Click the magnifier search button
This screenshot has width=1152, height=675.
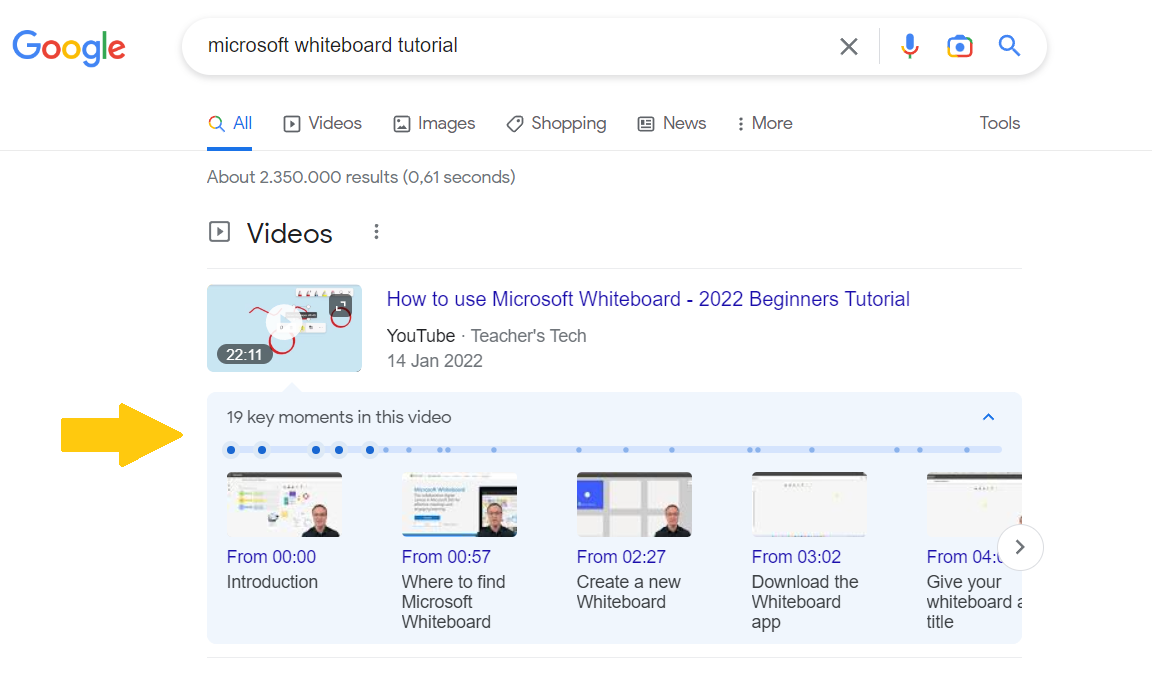tap(1009, 46)
